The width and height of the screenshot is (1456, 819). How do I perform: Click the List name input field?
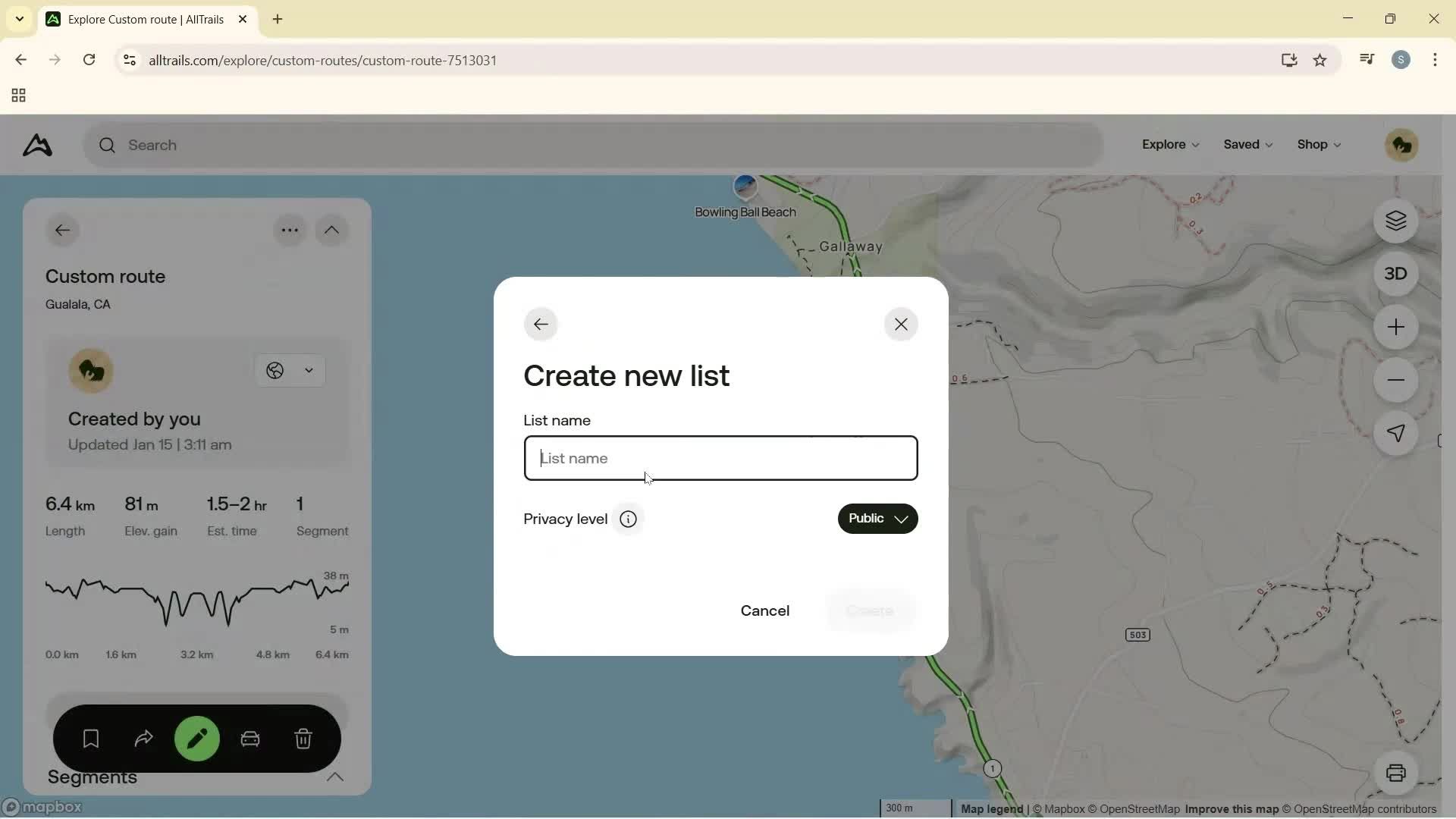click(x=720, y=458)
